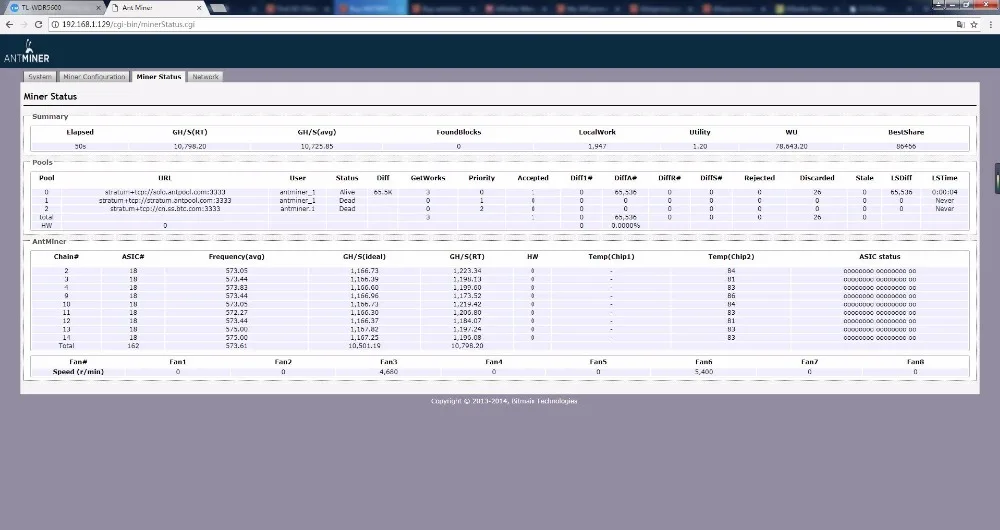This screenshot has height=530, width=1000.
Task: Click the Summary GH/S(RT) value 10,798.20
Action: click(x=190, y=146)
